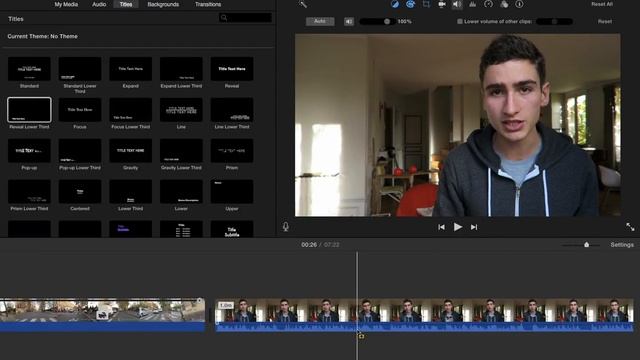The width and height of the screenshot is (640, 360).
Task: Select the Lower Third title thumbnail
Action: coord(131,191)
